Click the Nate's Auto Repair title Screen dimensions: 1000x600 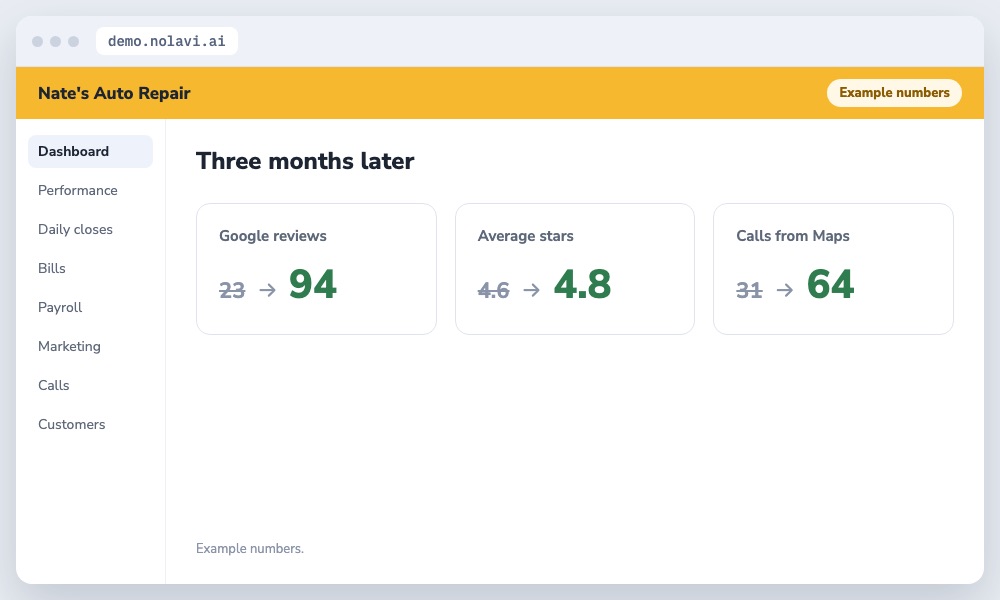click(114, 93)
